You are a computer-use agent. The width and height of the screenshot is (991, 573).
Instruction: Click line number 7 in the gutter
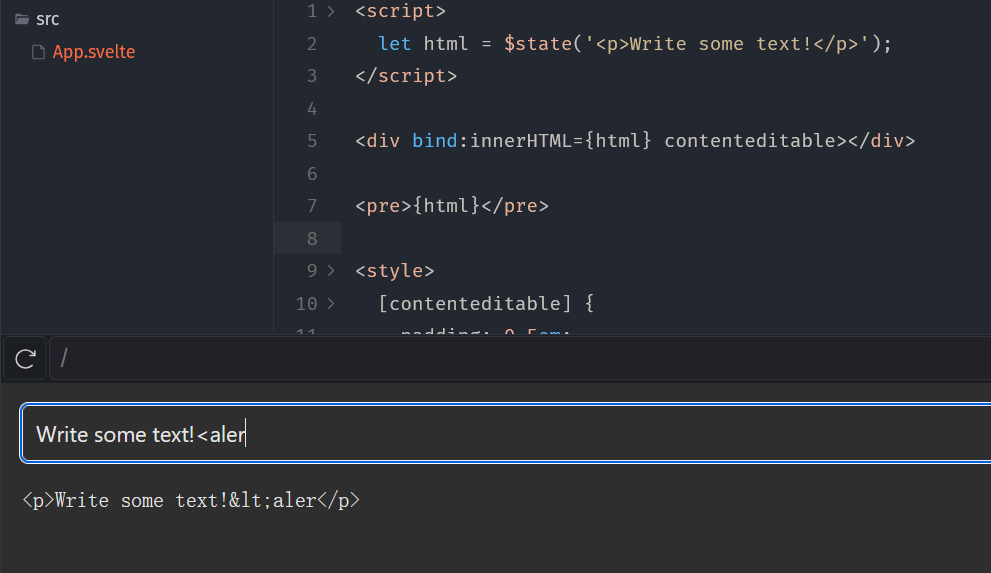pyautogui.click(x=312, y=206)
